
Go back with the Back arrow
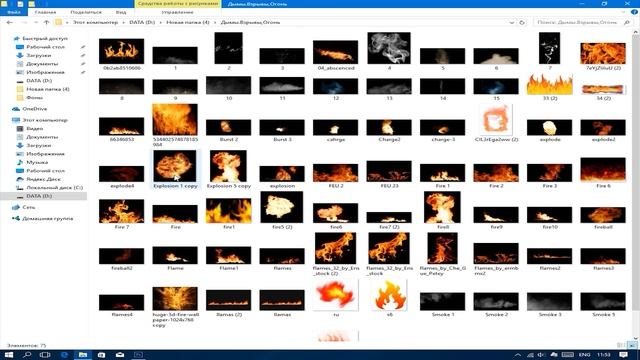(x=9, y=22)
